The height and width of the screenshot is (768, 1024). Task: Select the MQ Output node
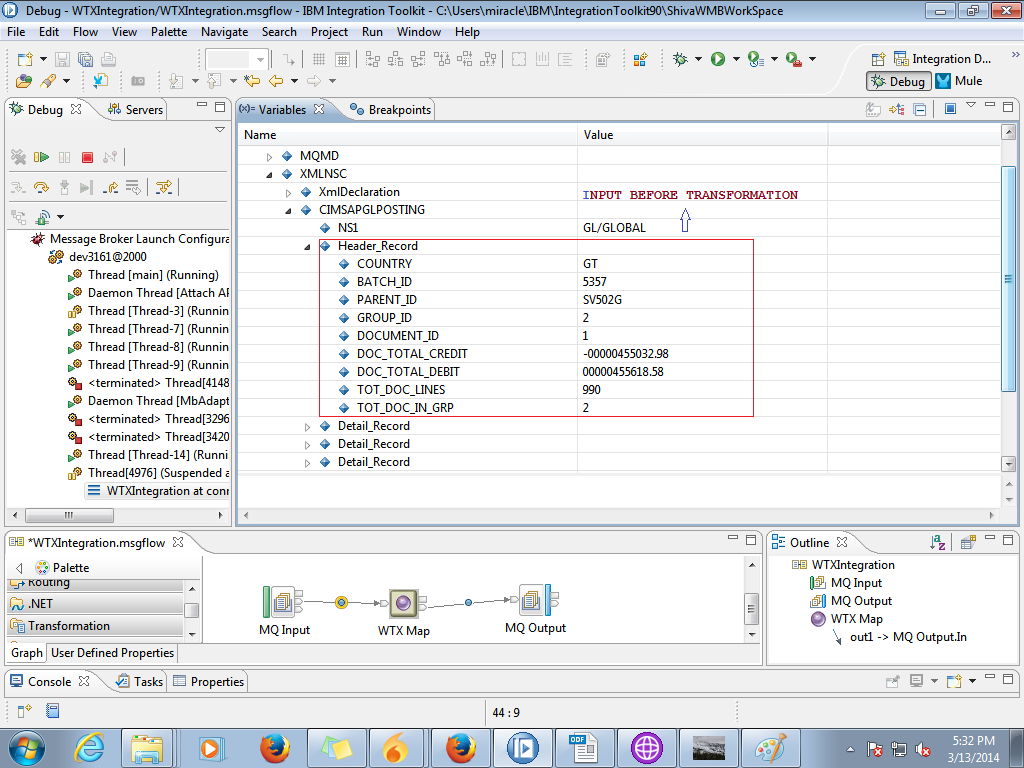click(x=535, y=600)
